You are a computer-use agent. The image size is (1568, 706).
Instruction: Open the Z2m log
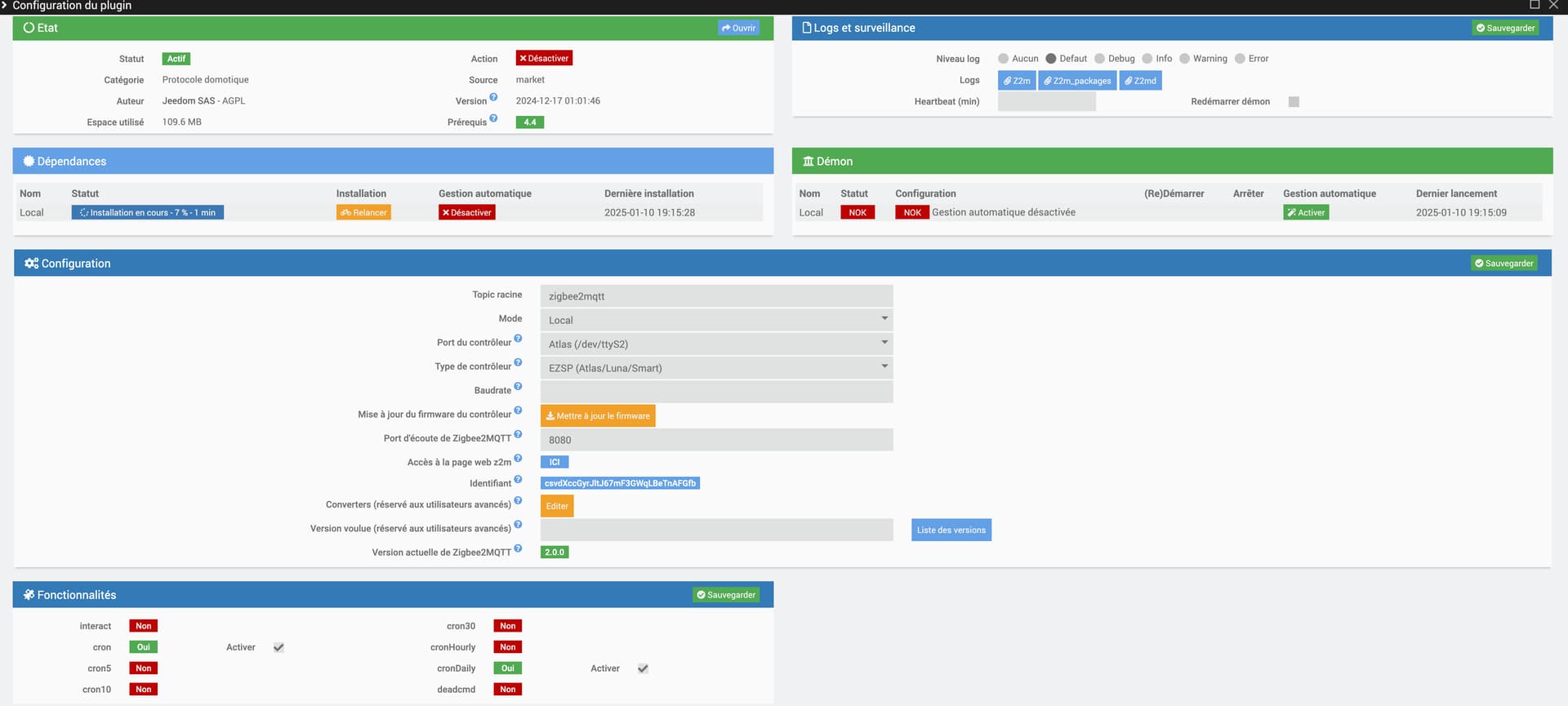1017,81
